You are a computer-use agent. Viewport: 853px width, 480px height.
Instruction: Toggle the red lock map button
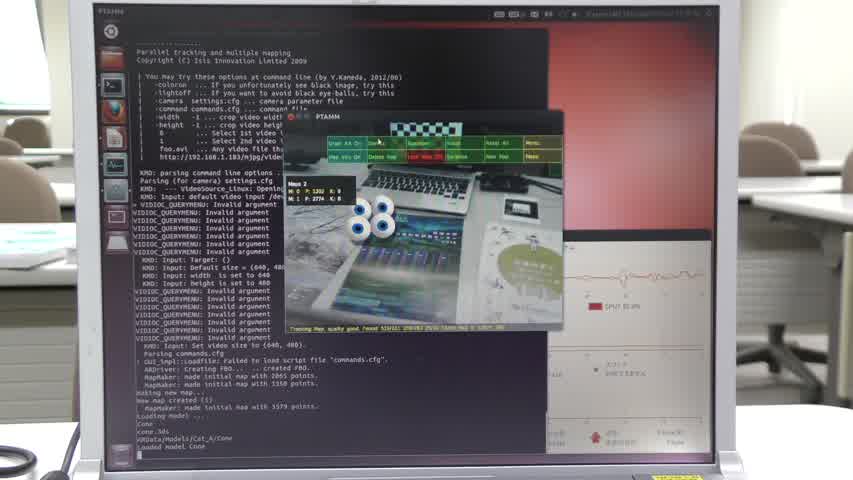(425, 157)
